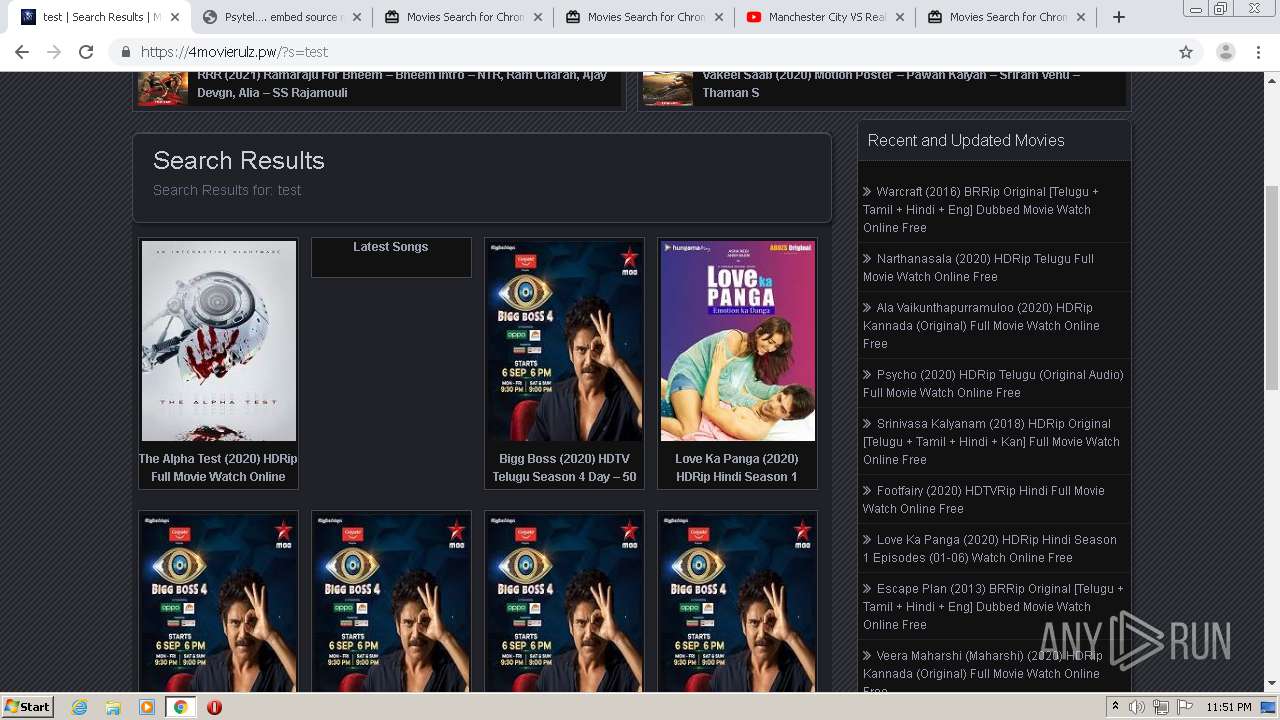Open Windows Explorer folder from taskbar

113,707
